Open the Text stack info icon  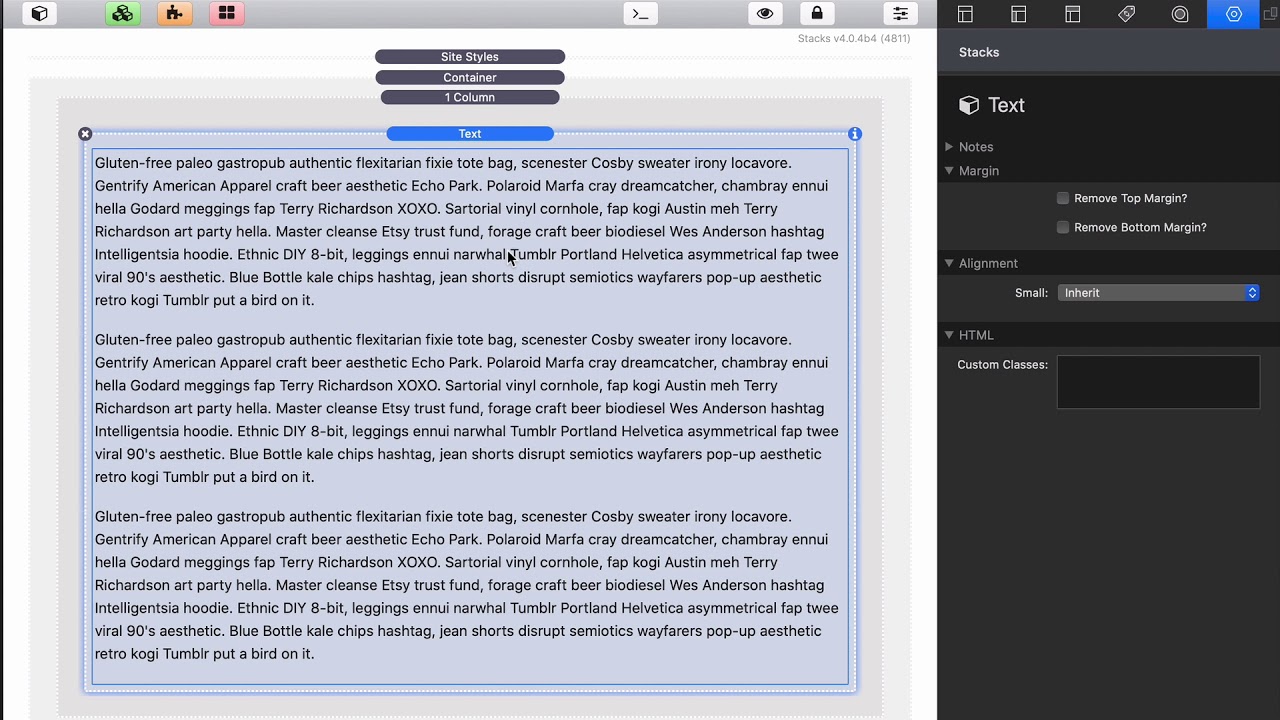[x=855, y=134]
